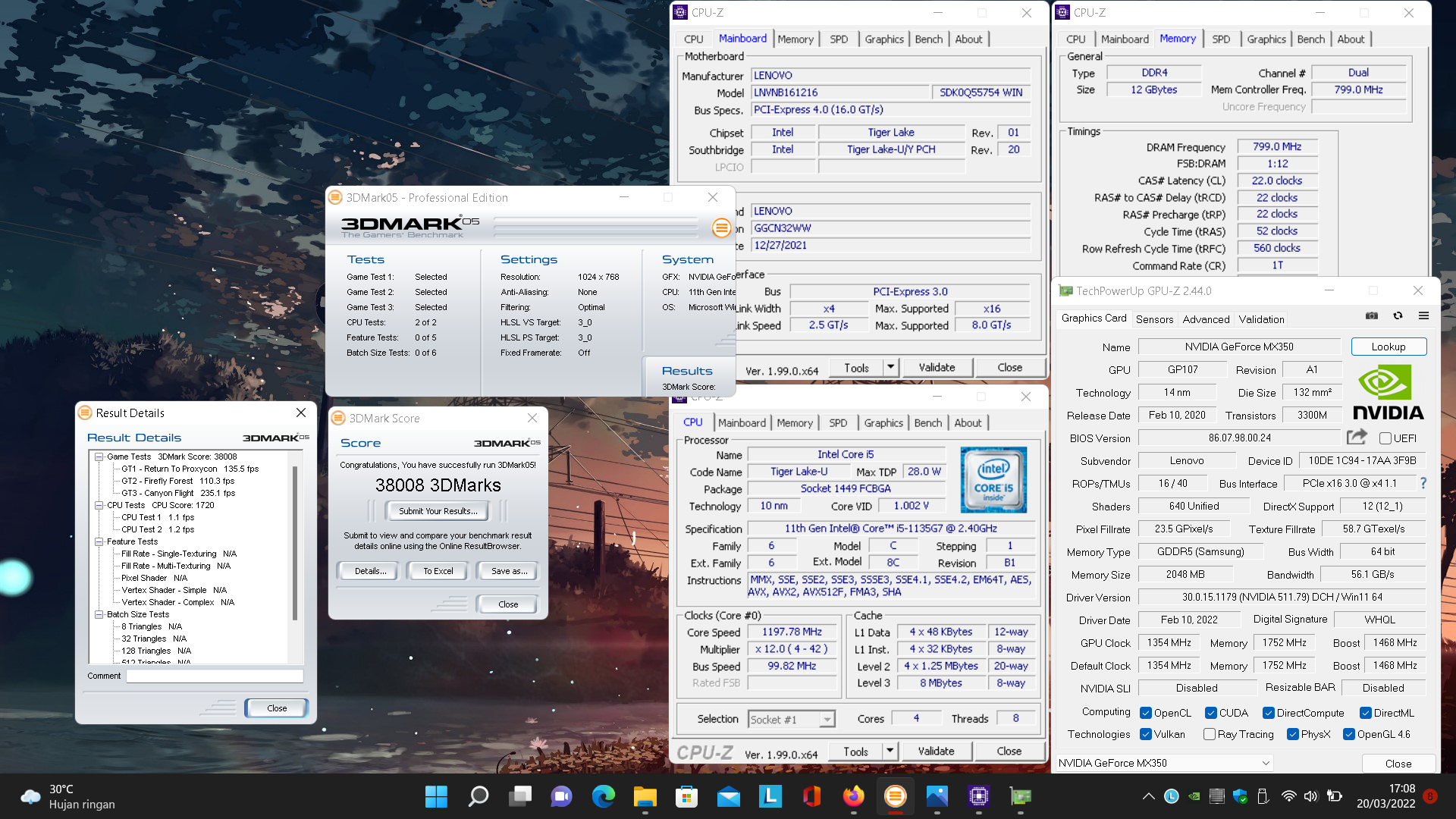The height and width of the screenshot is (819, 1456).
Task: Open Tools dropdown arrow in Mainboard CPU-Z
Action: 891,367
